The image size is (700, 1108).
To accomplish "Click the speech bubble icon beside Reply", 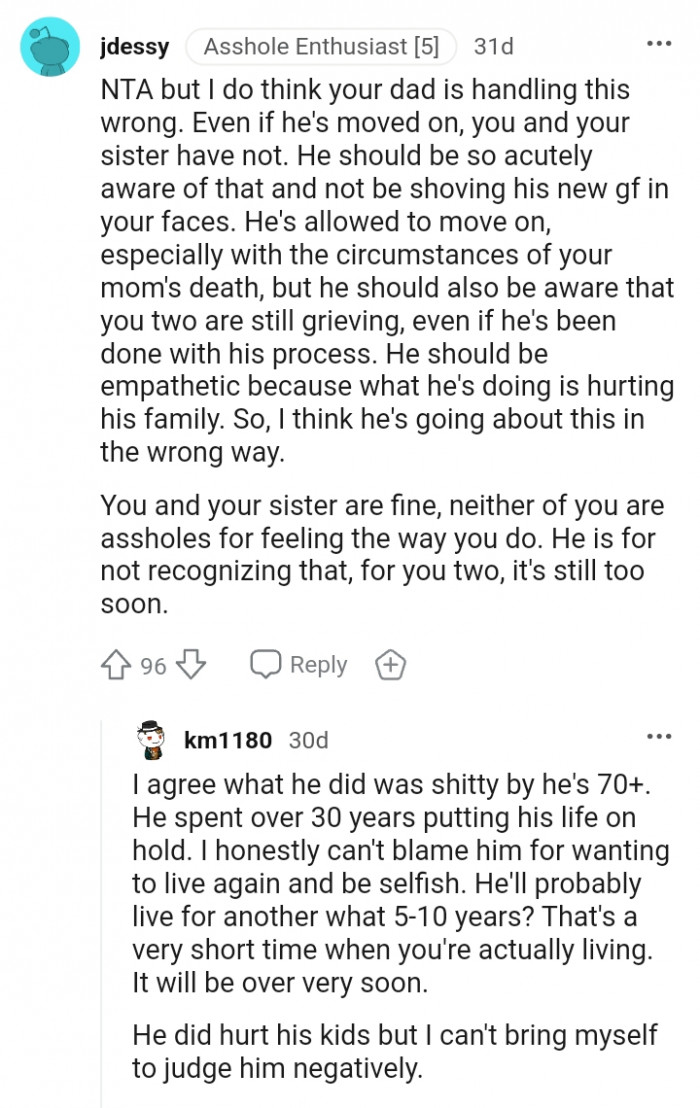I will [266, 665].
